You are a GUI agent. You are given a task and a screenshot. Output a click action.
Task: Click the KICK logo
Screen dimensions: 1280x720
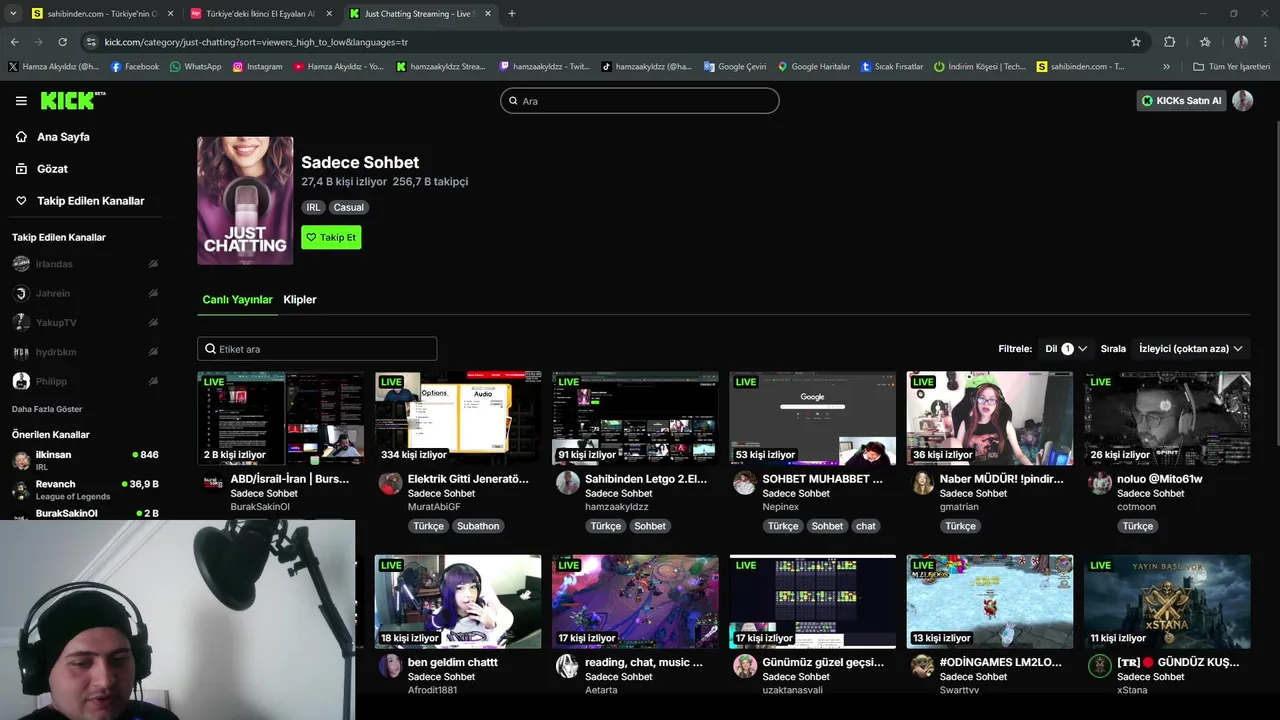click(x=72, y=100)
